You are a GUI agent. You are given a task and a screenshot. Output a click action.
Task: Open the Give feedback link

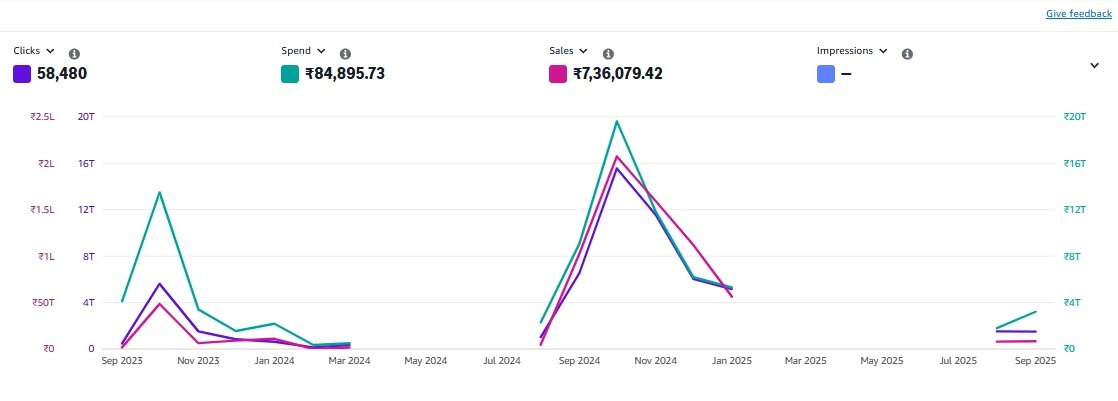(x=1078, y=14)
